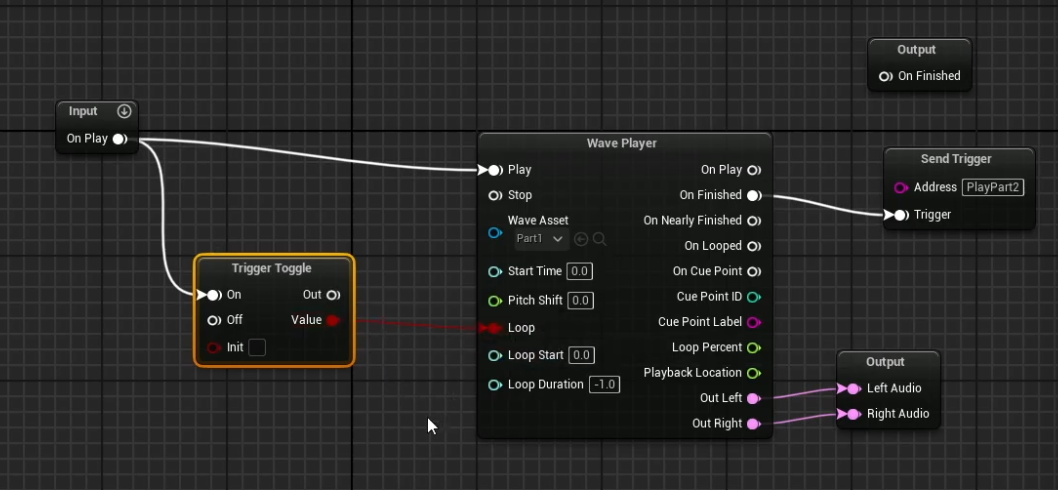The image size is (1058, 490).
Task: Click the Cue Point ID label
Action: pos(709,297)
